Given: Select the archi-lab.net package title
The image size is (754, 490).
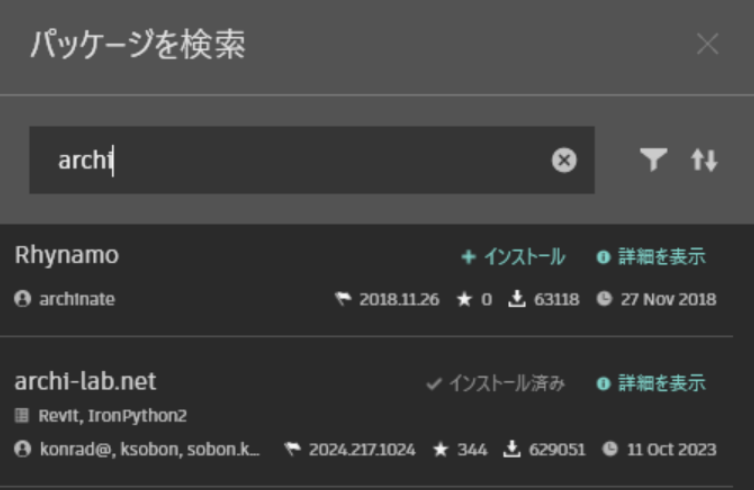Looking at the screenshot, I should tap(85, 381).
